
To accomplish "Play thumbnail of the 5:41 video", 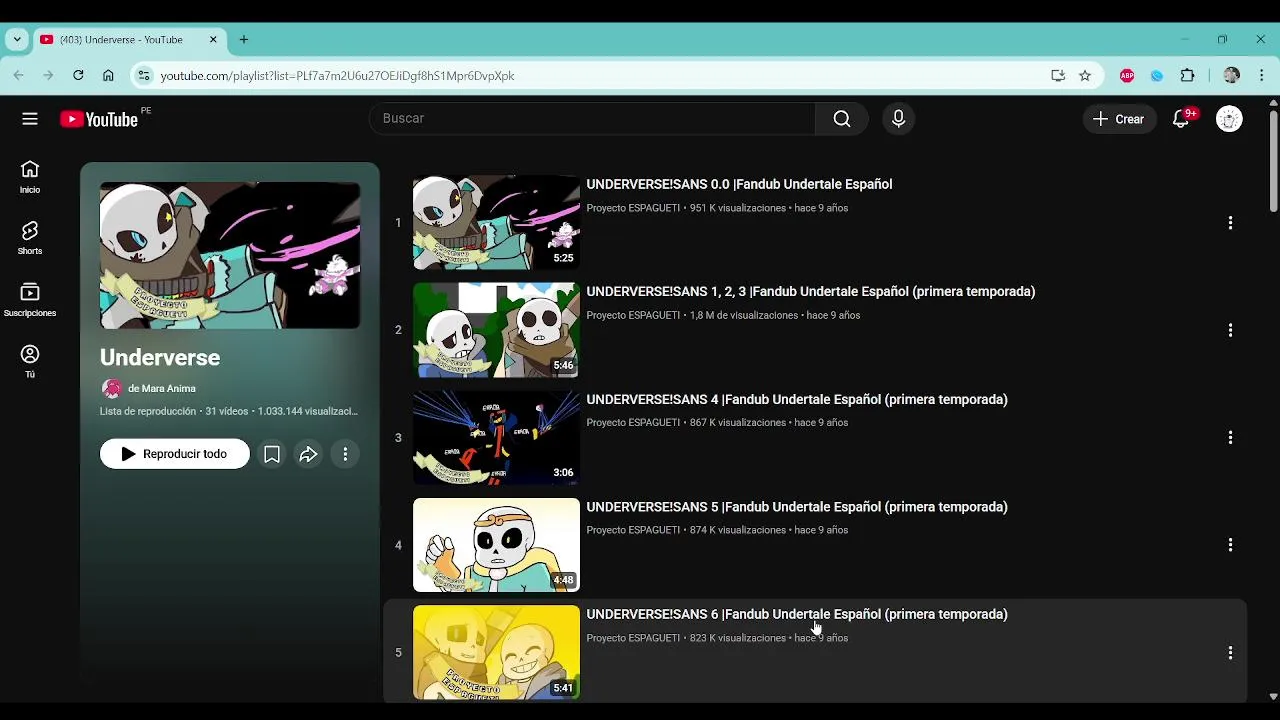I will click(x=496, y=653).
